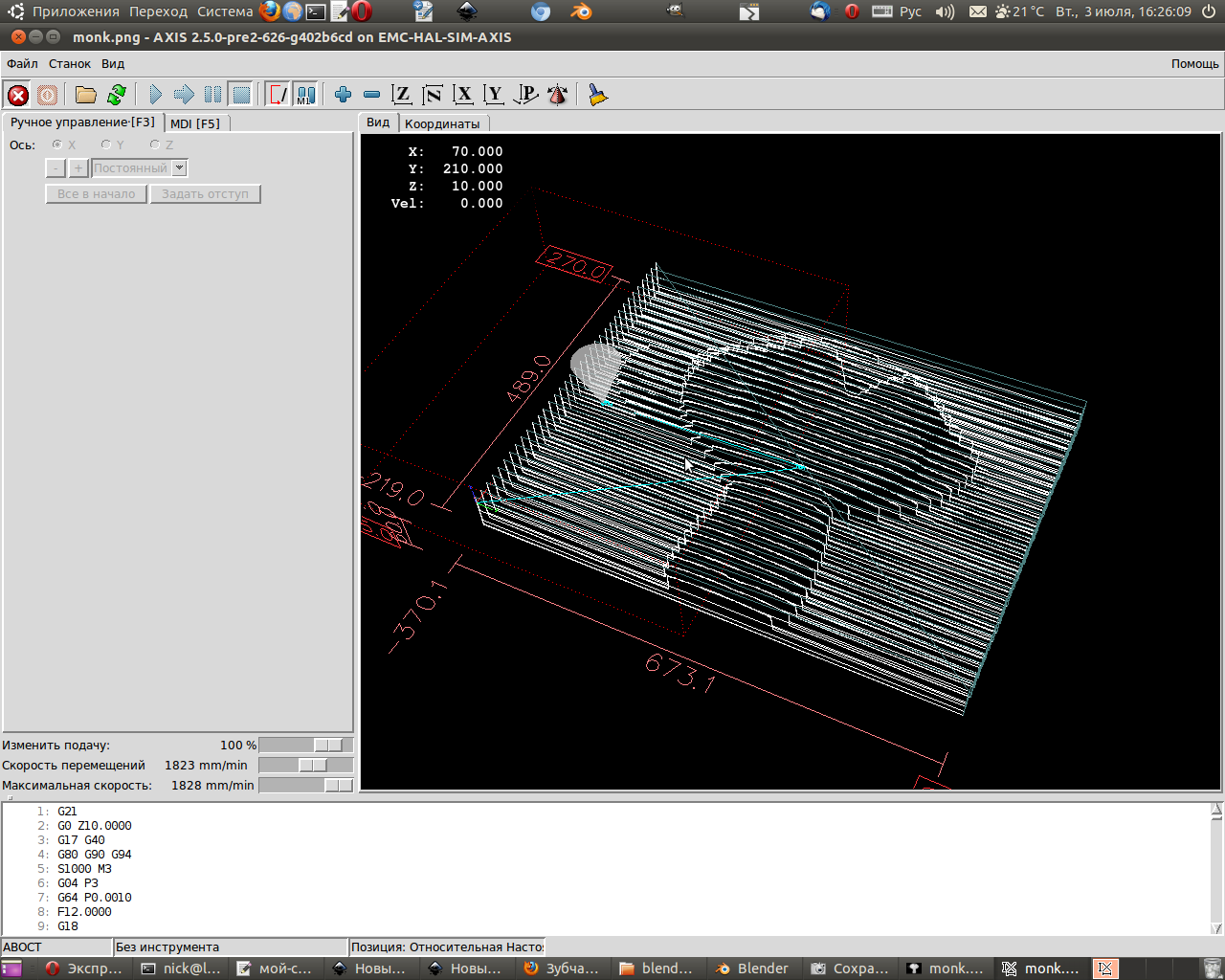Open the Координаты tab
The height and width of the screenshot is (980, 1225).
pos(442,123)
